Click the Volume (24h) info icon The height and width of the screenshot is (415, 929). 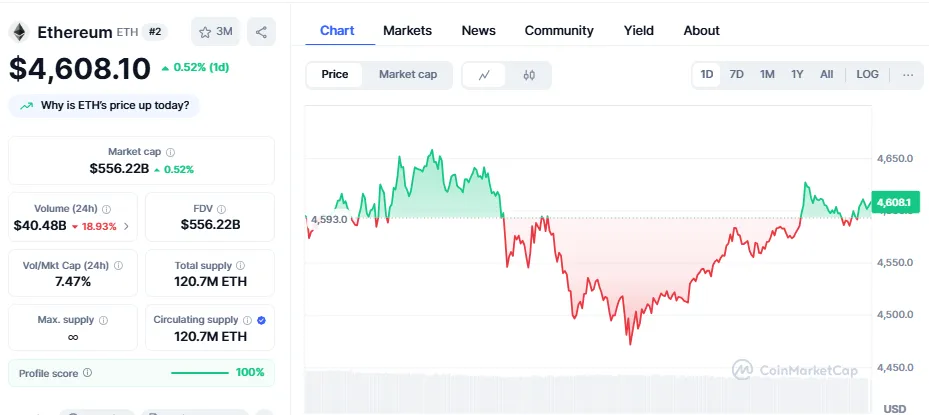coord(107,209)
